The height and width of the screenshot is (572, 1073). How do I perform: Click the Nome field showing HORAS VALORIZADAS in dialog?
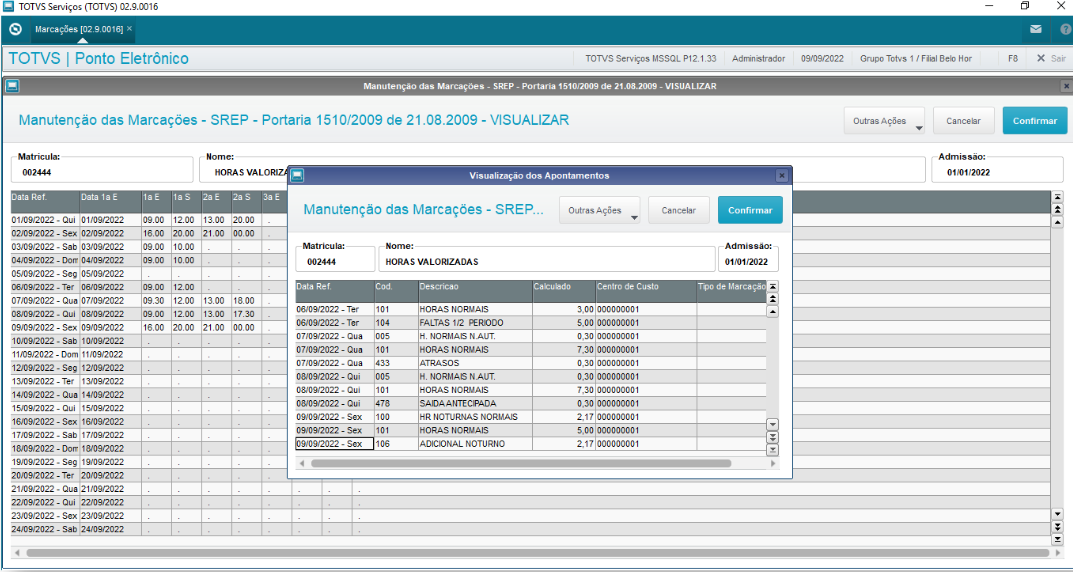tap(546, 261)
